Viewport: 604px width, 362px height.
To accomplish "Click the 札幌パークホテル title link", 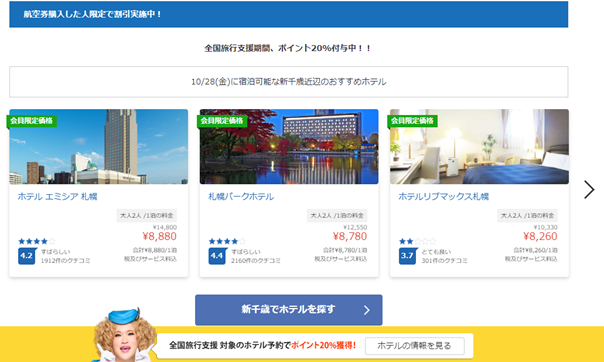I will (241, 196).
